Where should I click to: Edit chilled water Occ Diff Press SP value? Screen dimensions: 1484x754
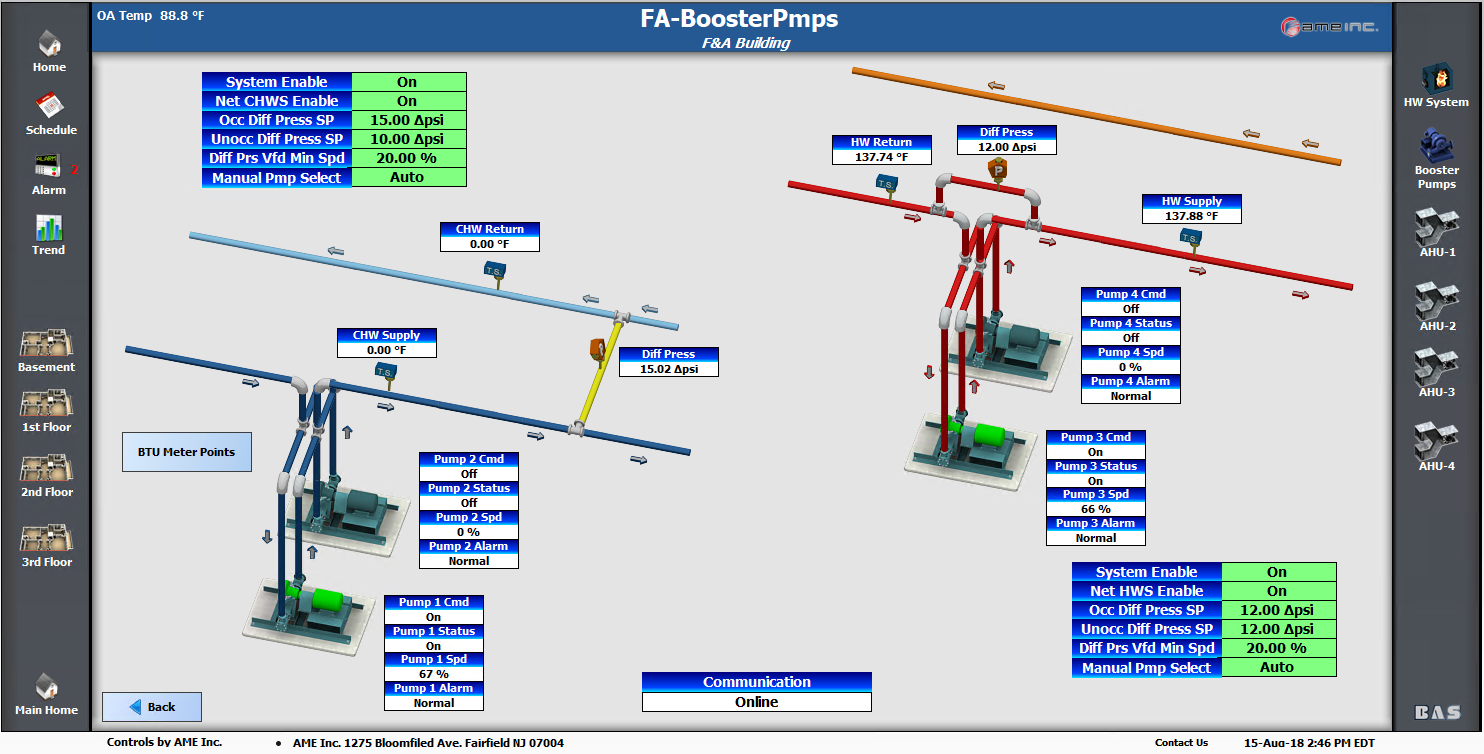coord(408,120)
